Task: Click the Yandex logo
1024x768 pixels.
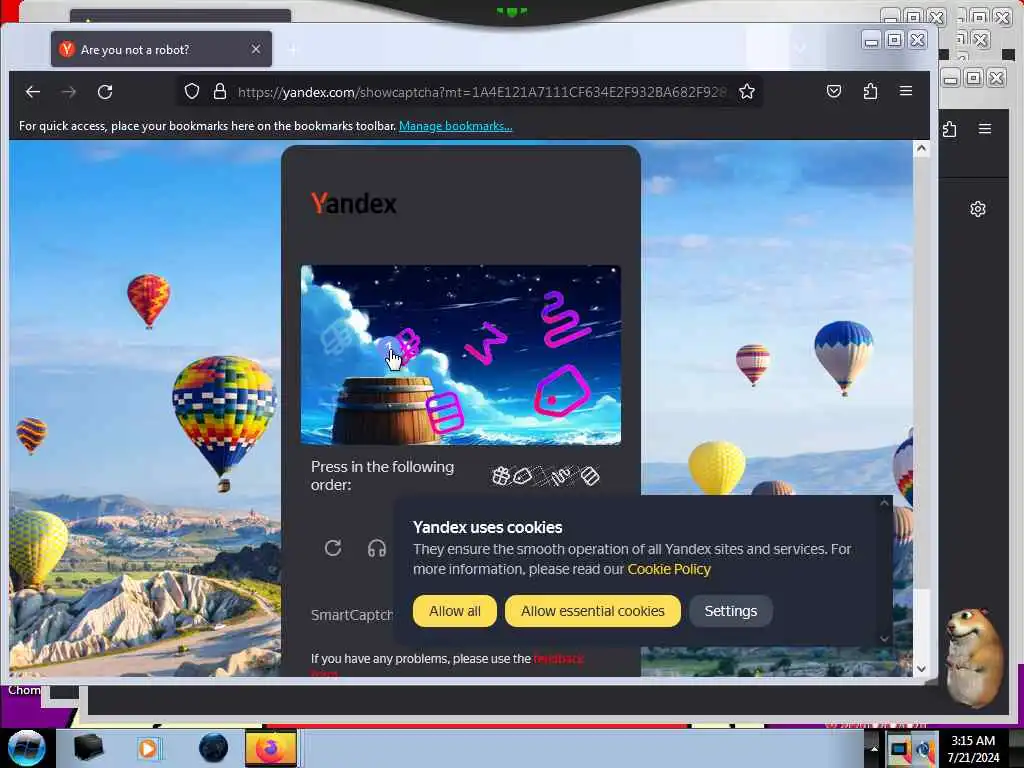Action: pyautogui.click(x=353, y=203)
